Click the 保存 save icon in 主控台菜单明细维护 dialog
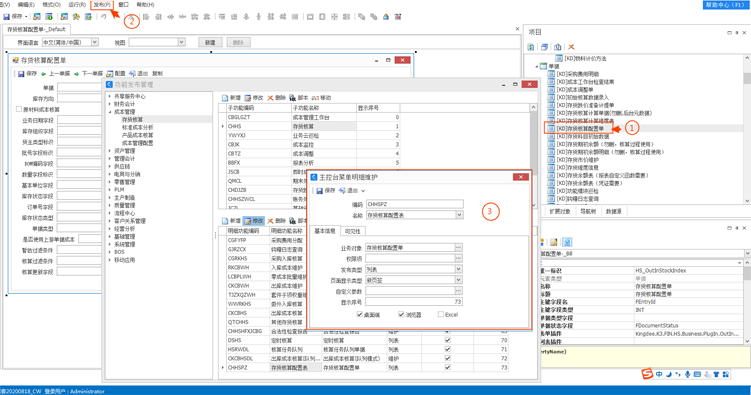This screenshot has height=395, width=751. tap(319, 191)
